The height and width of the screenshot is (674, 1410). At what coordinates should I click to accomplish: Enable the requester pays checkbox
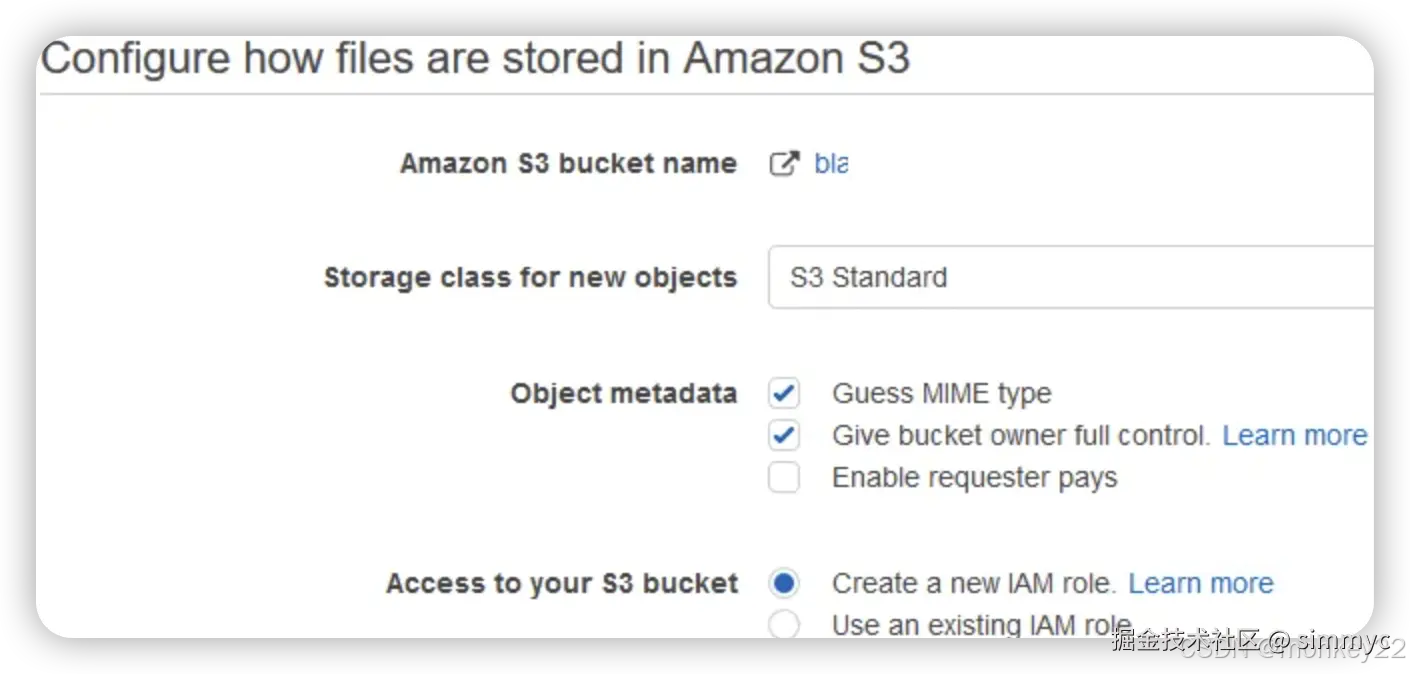coord(784,478)
